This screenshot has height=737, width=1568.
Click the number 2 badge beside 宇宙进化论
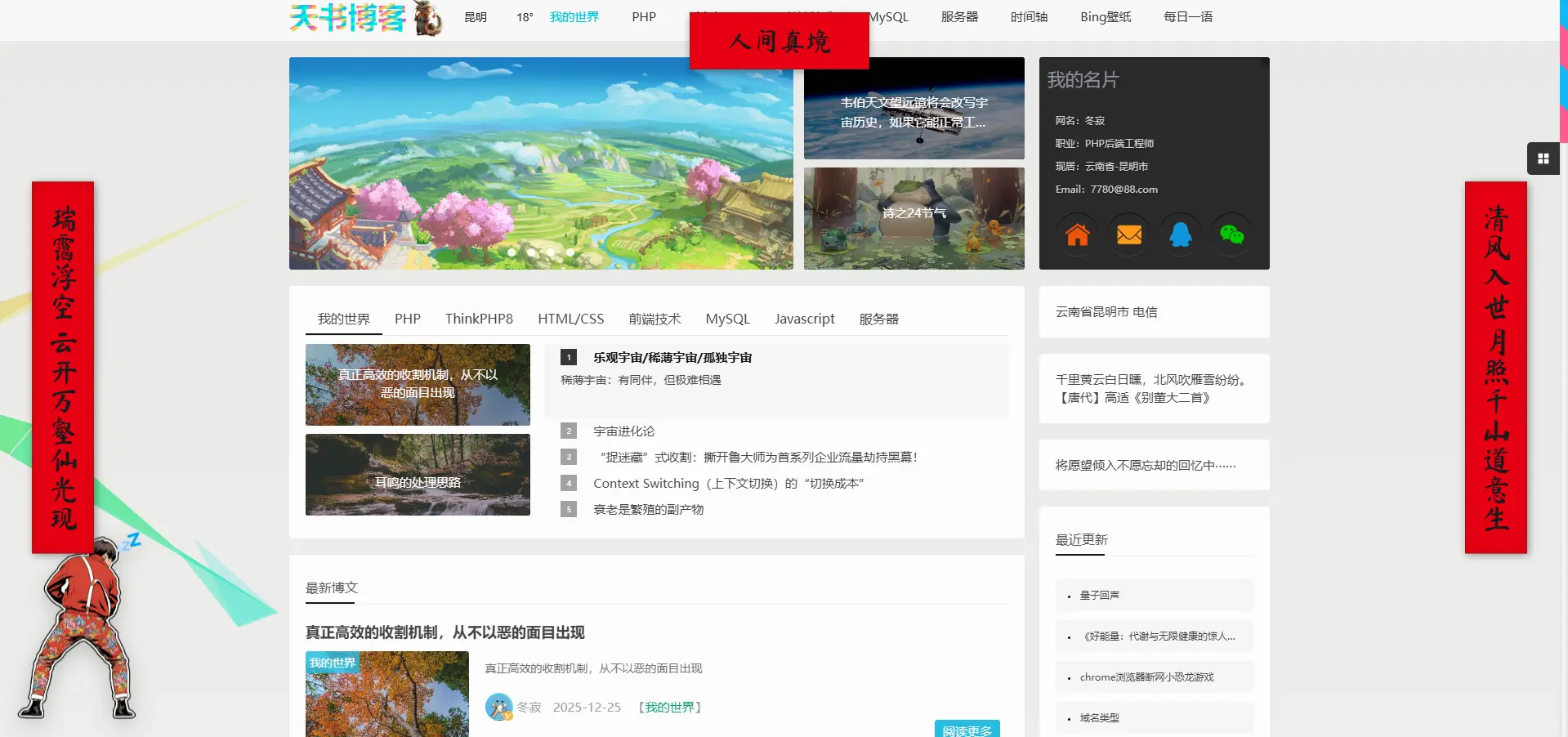click(x=569, y=431)
